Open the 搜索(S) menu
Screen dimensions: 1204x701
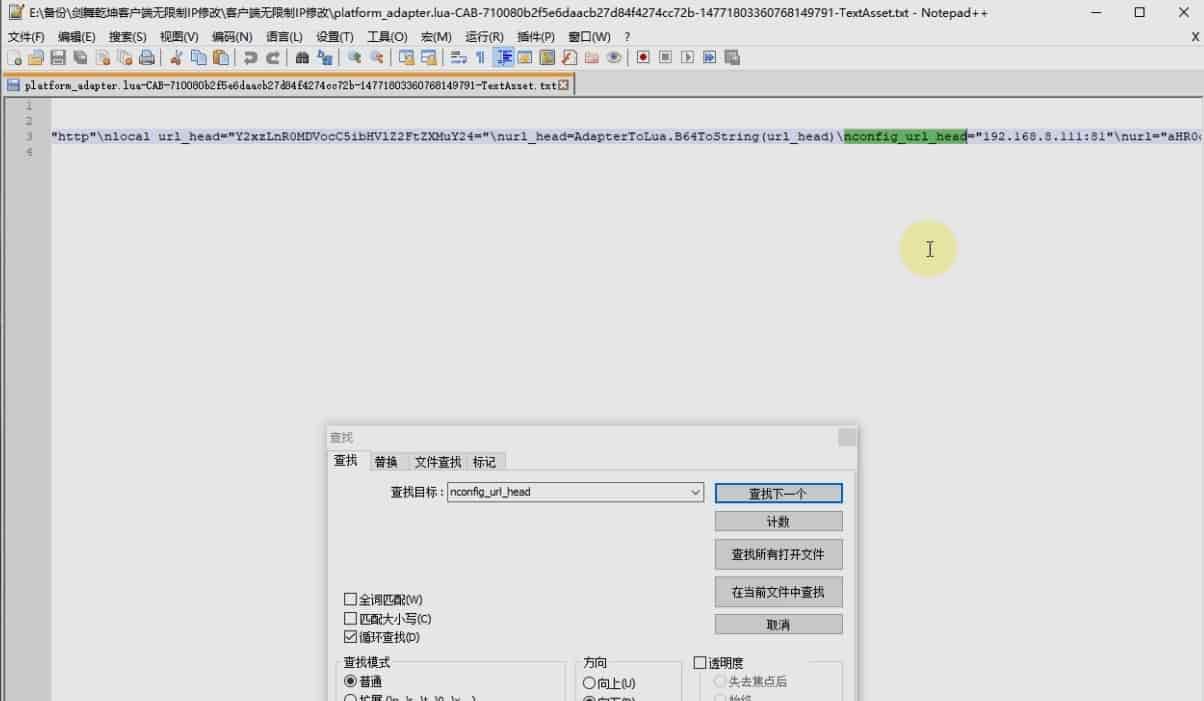tap(128, 37)
